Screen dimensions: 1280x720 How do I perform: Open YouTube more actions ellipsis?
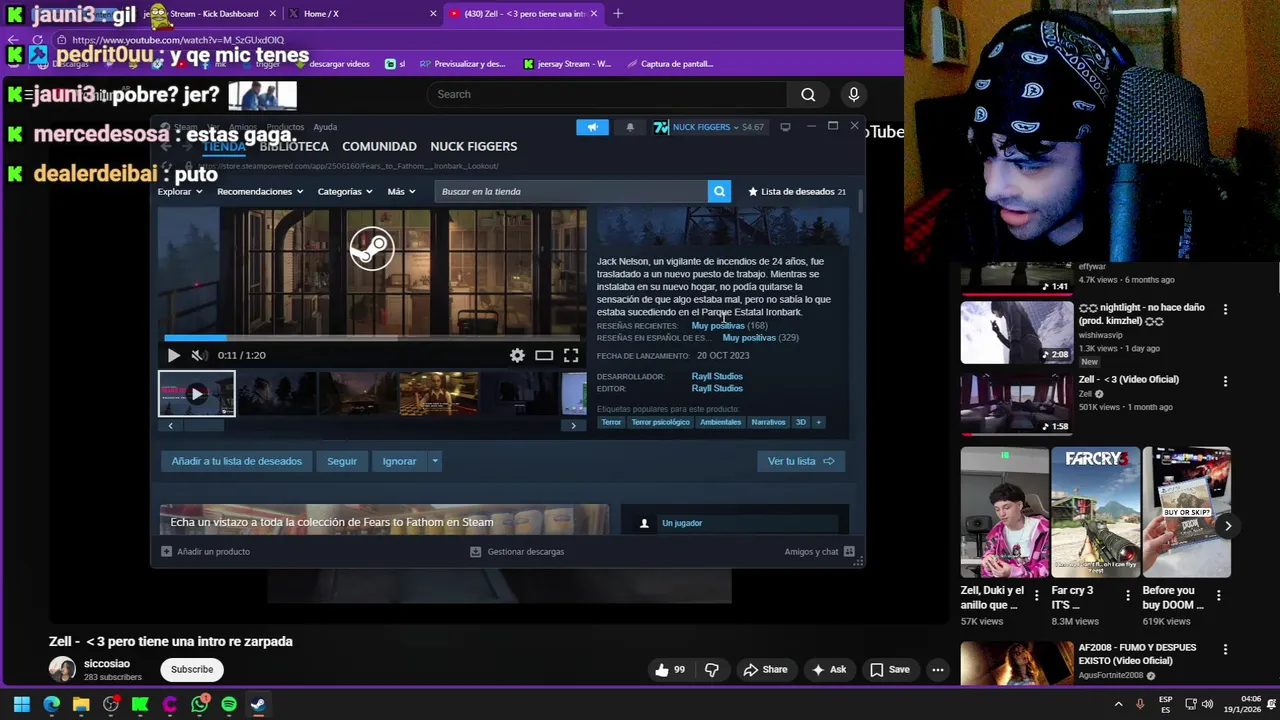click(x=937, y=670)
